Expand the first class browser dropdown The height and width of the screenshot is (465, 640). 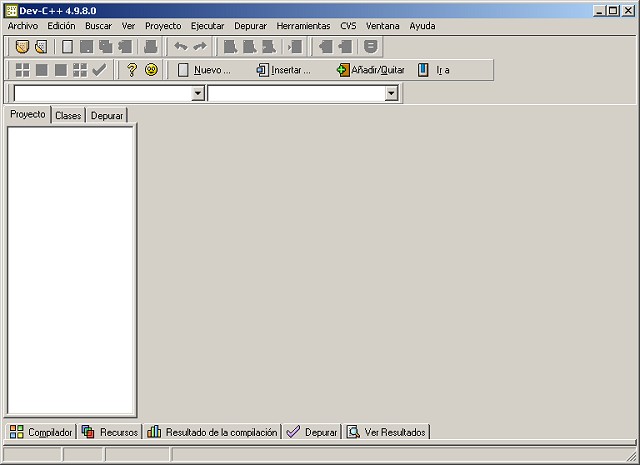point(197,93)
